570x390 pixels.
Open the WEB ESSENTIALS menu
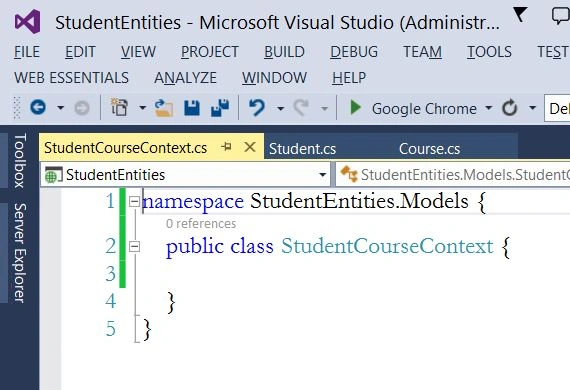[x=71, y=78]
